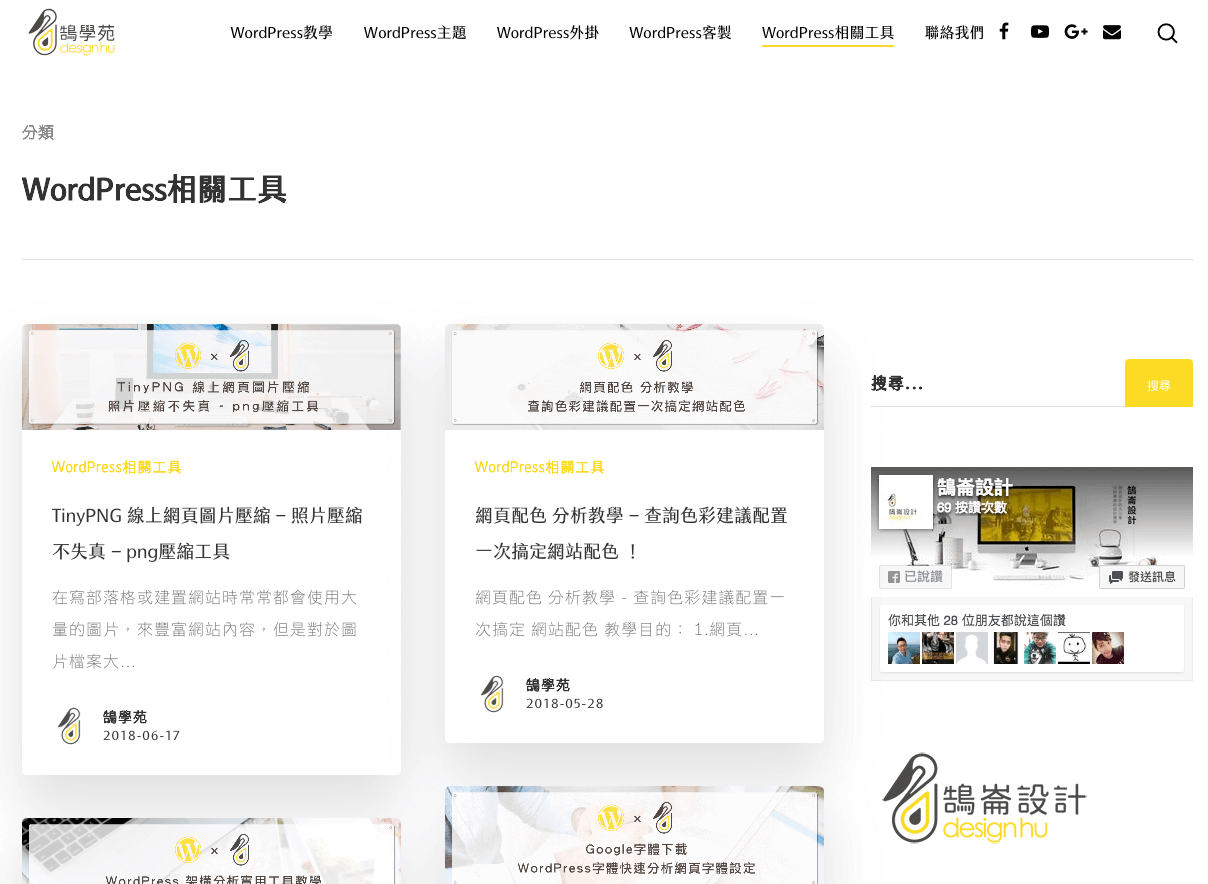Open 聯絡我們 menu item
1208x884 pixels.
point(954,32)
